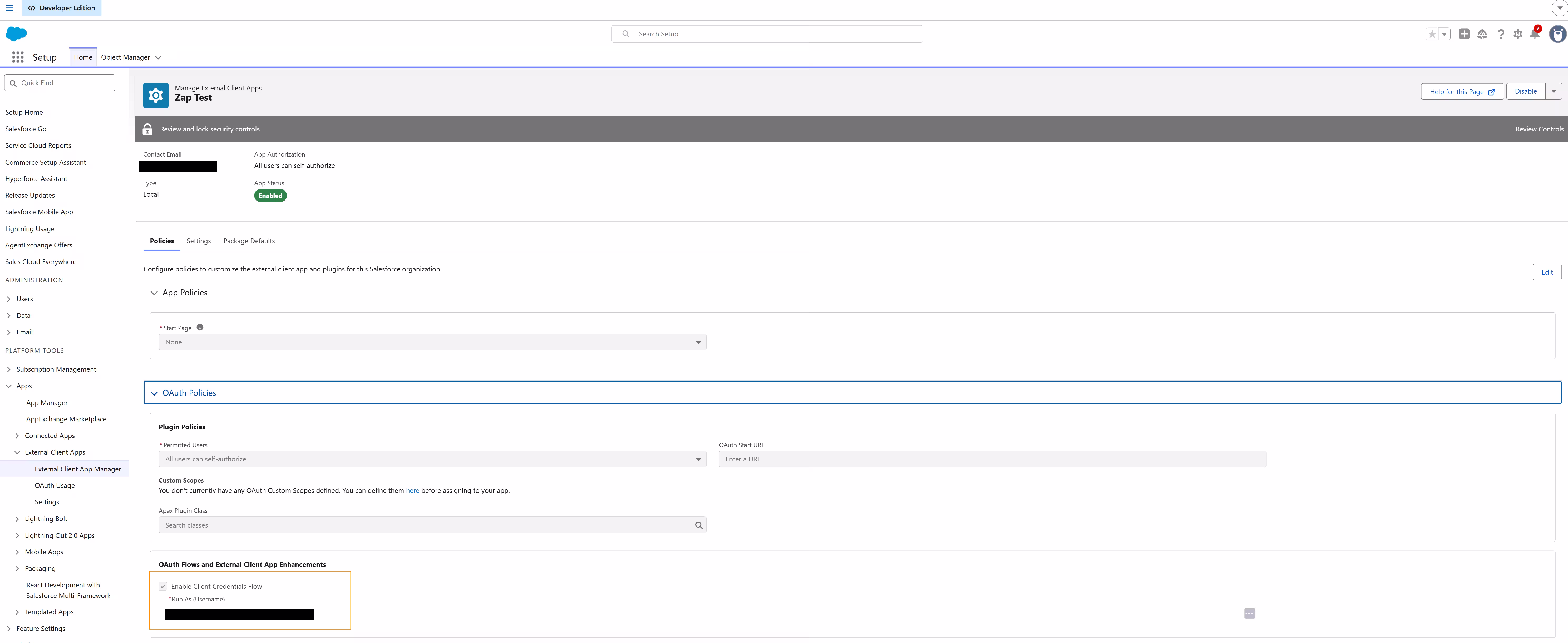Click the lock icon in security banner

point(147,129)
